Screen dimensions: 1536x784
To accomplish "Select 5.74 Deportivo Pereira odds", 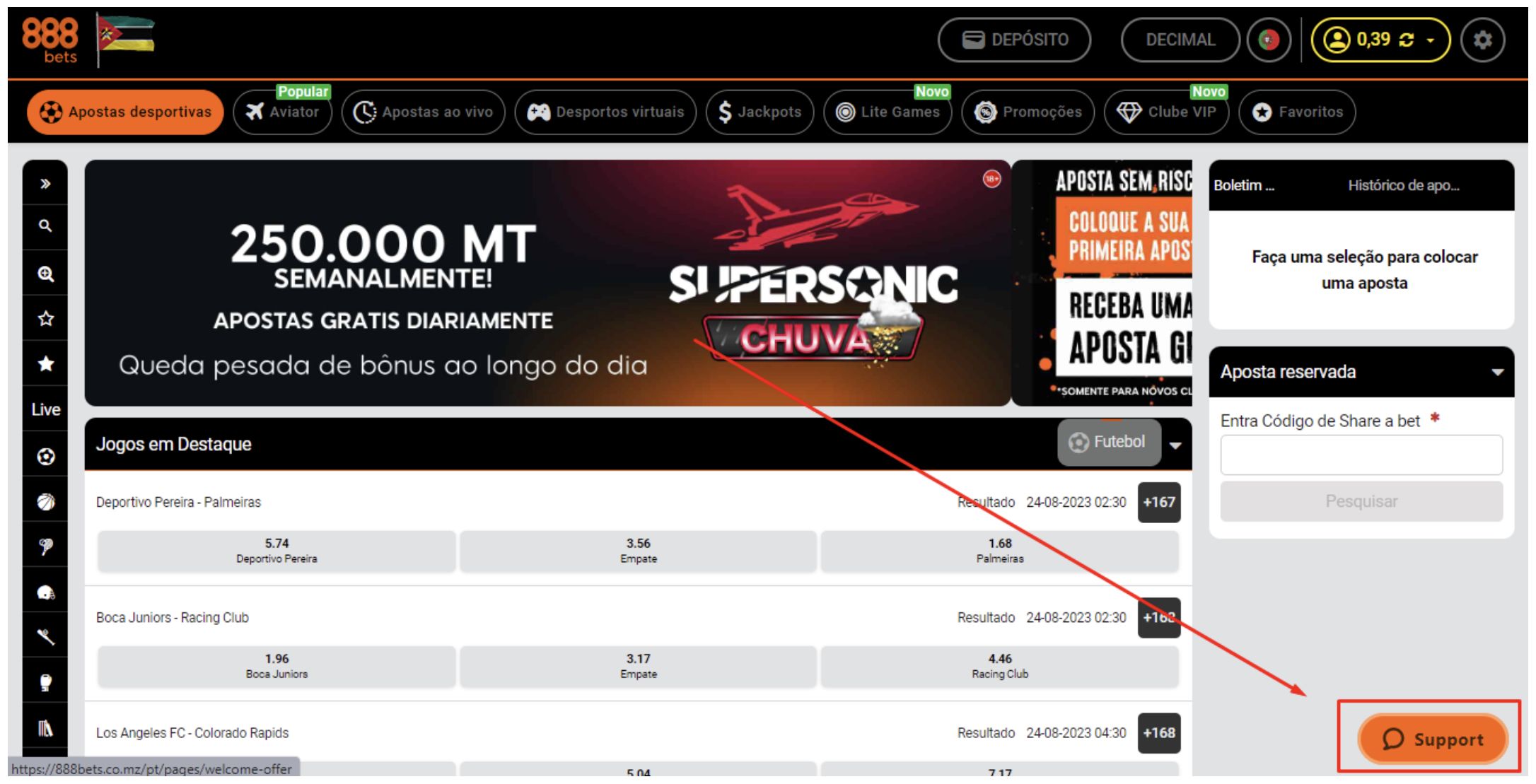I will [x=277, y=551].
